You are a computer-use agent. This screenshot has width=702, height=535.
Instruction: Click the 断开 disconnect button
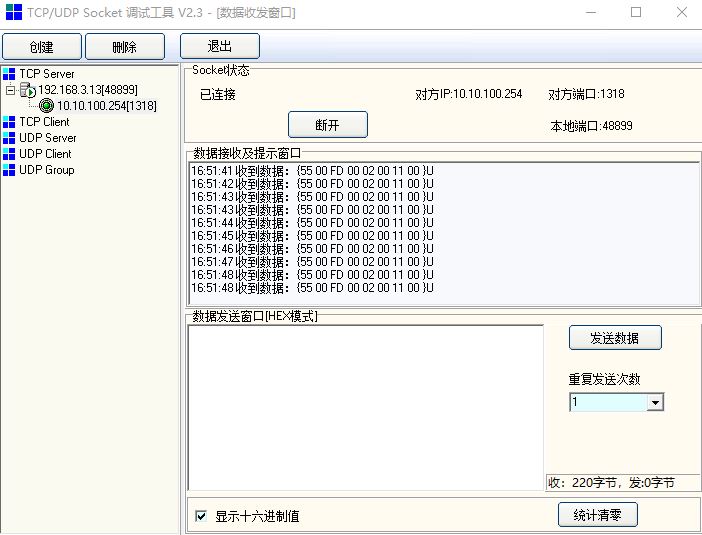pos(328,125)
